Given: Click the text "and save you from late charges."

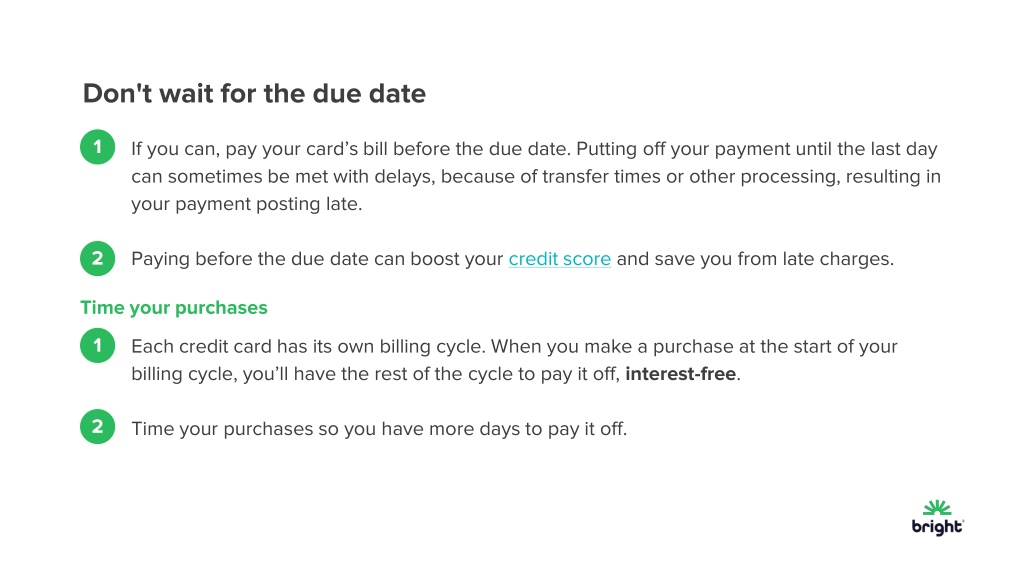Looking at the screenshot, I should click(755, 259).
